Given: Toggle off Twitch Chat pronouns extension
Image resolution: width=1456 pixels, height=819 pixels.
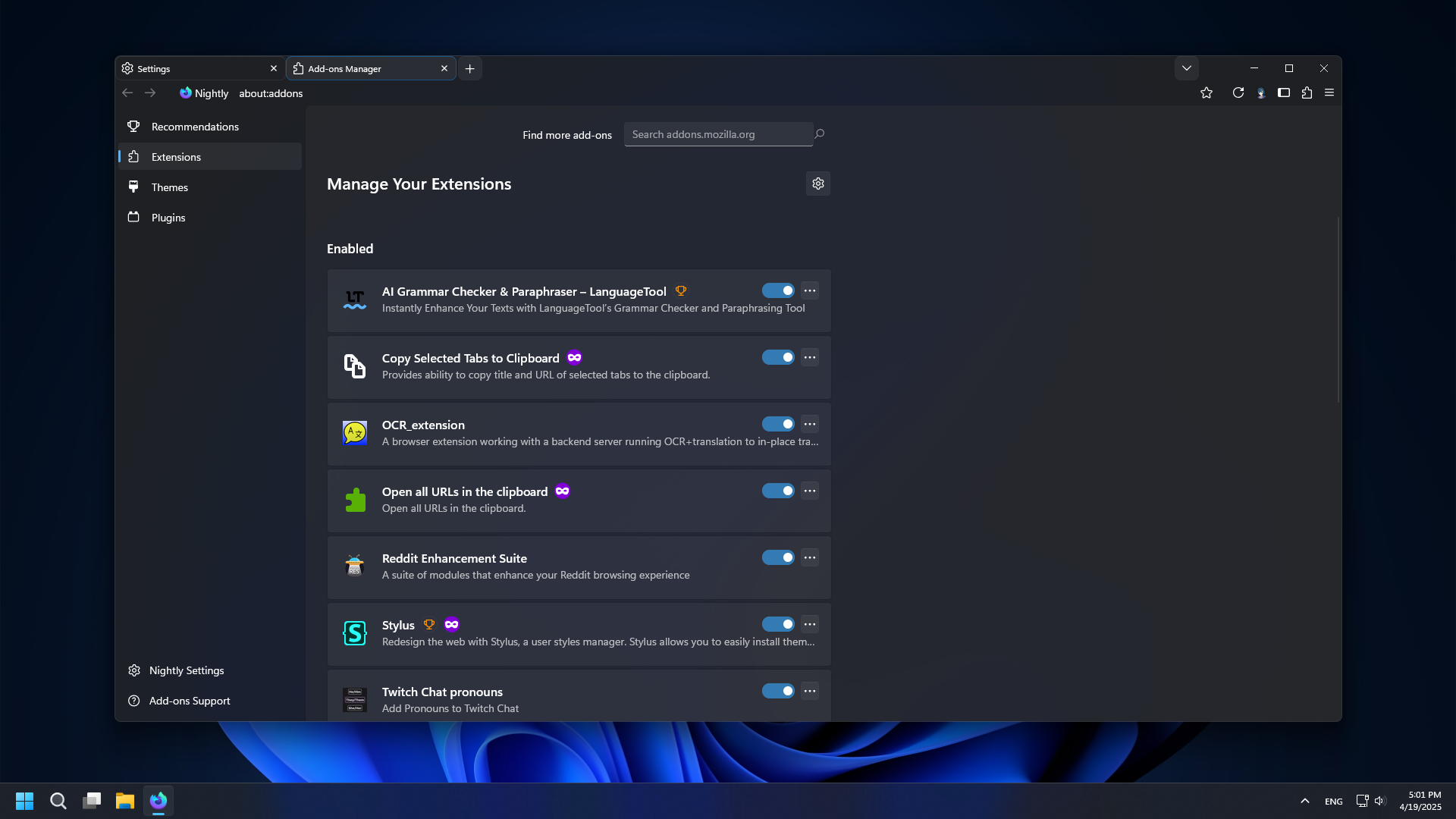Looking at the screenshot, I should pyautogui.click(x=778, y=691).
